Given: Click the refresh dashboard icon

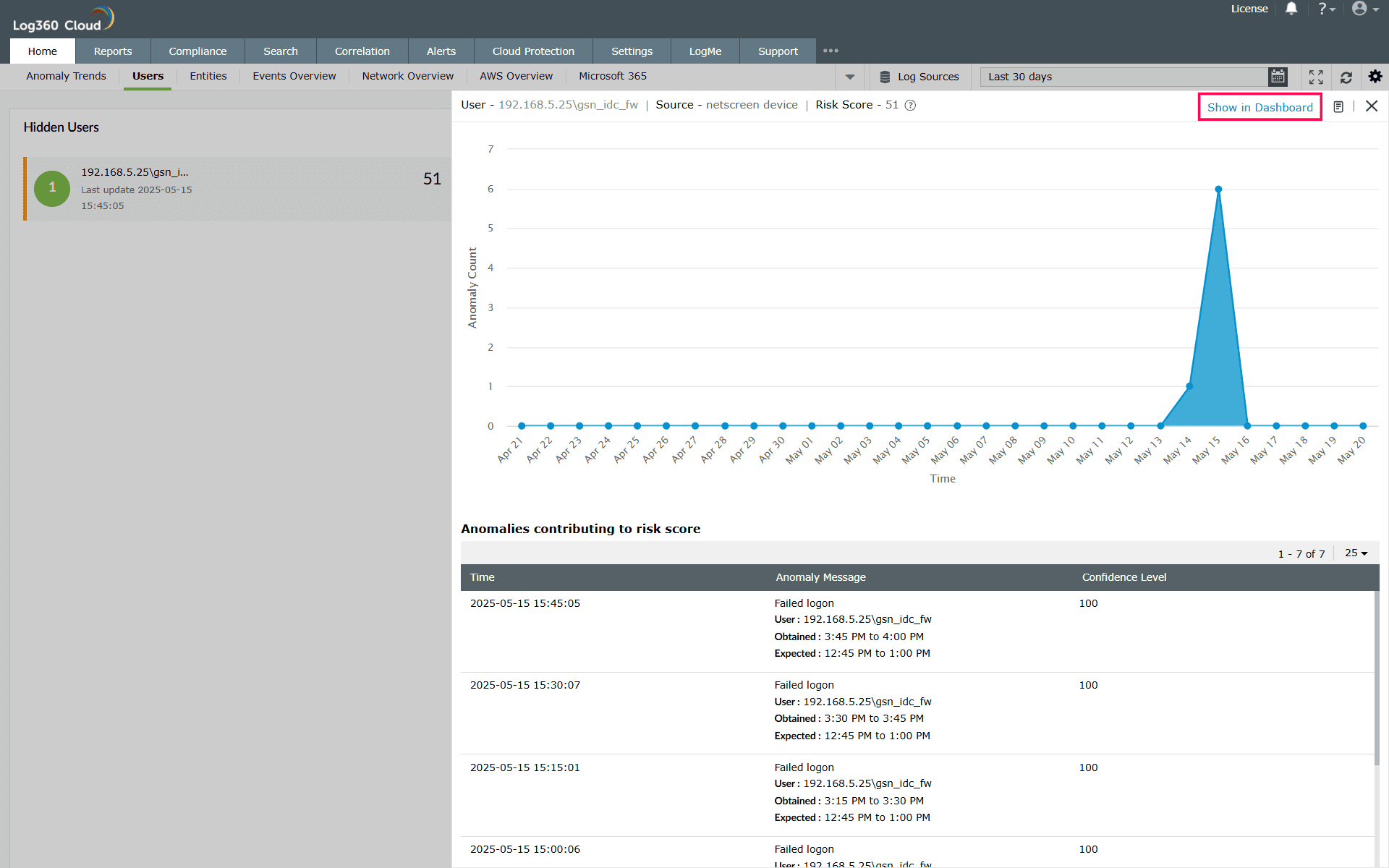Looking at the screenshot, I should [x=1346, y=77].
